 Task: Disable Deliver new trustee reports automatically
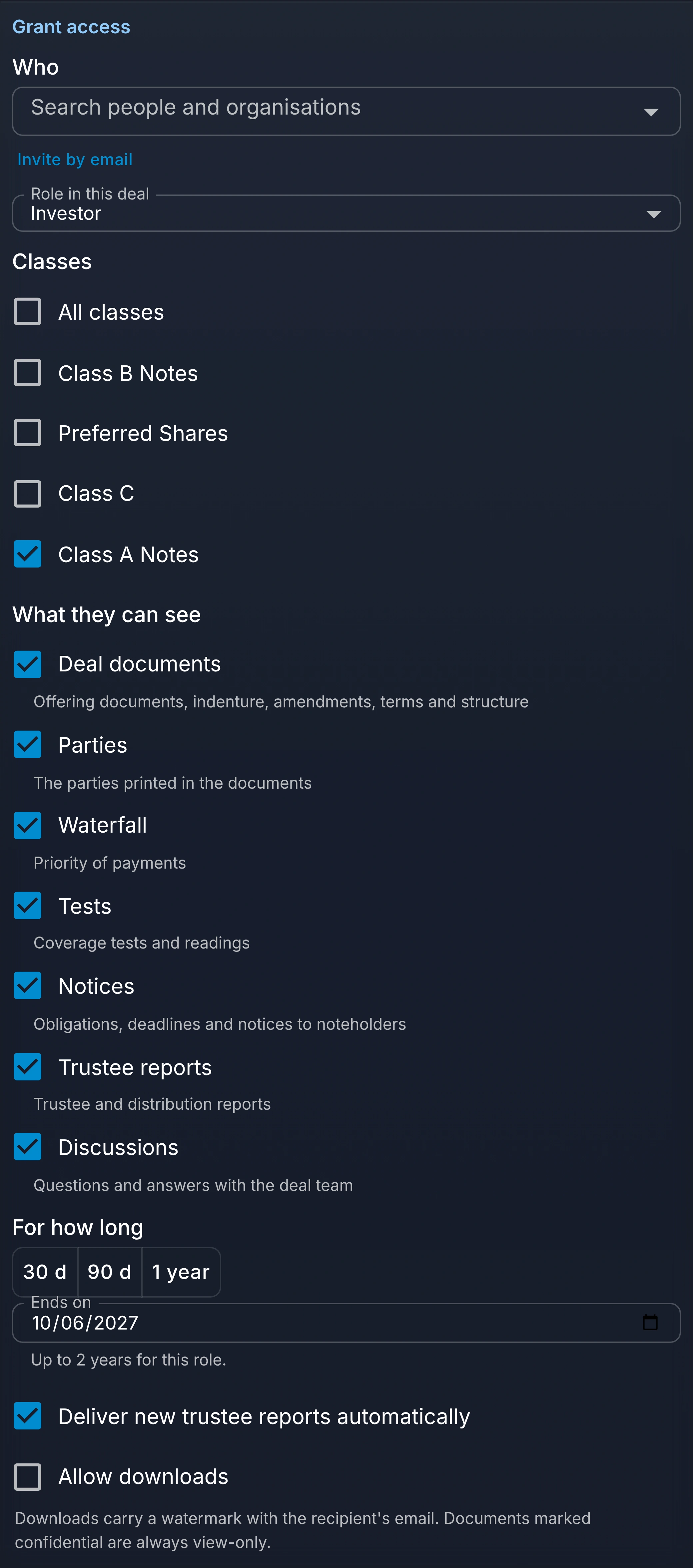point(27,1416)
